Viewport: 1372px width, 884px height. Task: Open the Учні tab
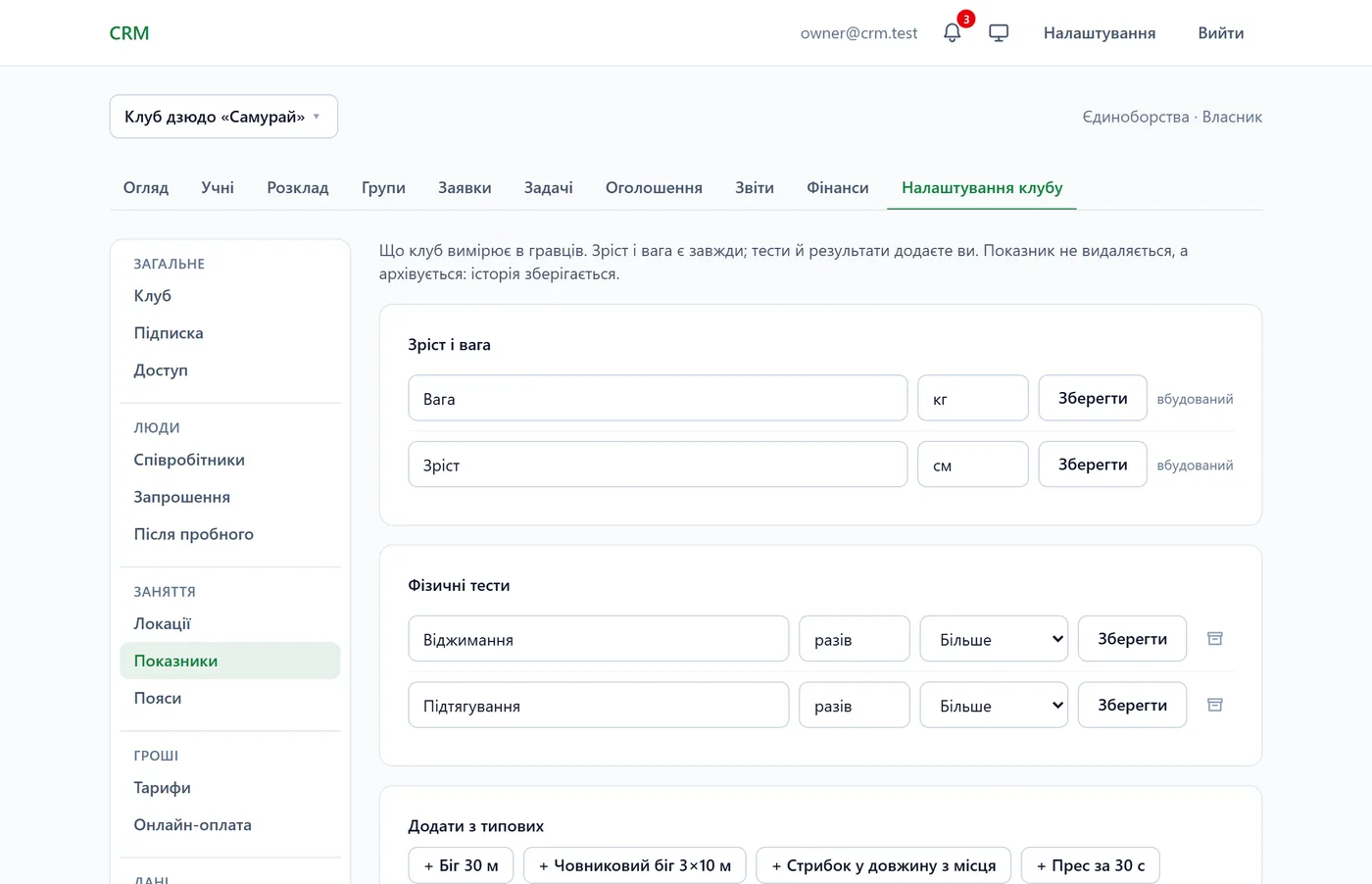[x=218, y=187]
